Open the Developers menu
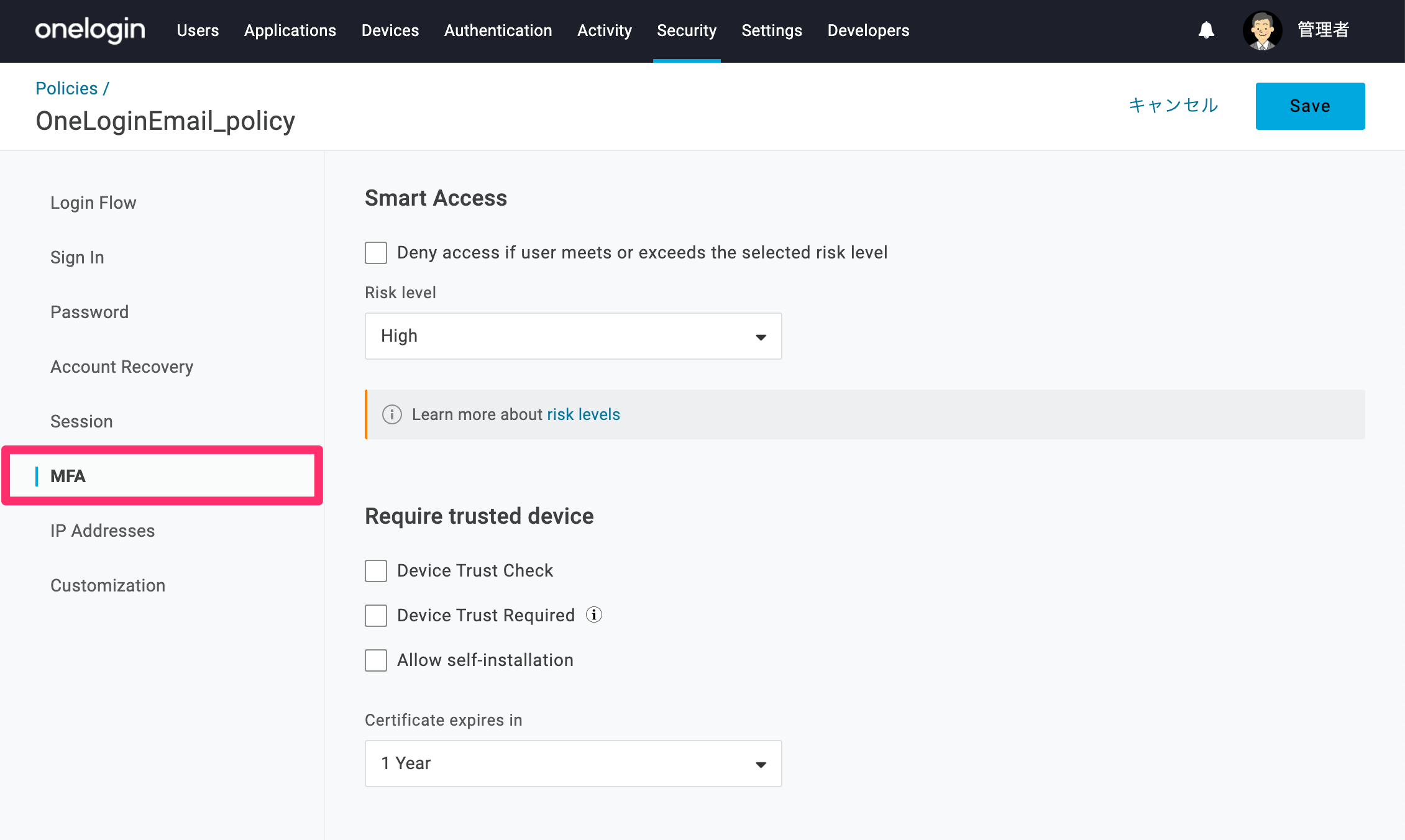 [x=868, y=30]
